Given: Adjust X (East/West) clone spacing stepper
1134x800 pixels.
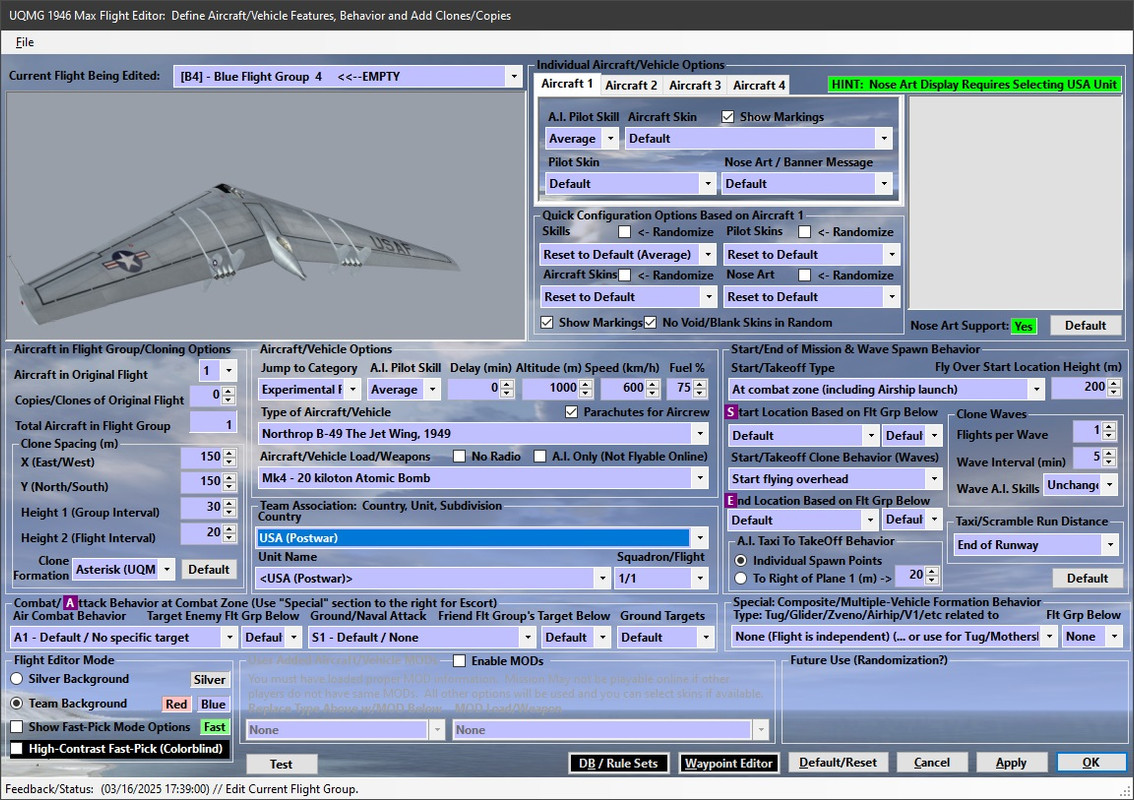Looking at the screenshot, I should (229, 456).
